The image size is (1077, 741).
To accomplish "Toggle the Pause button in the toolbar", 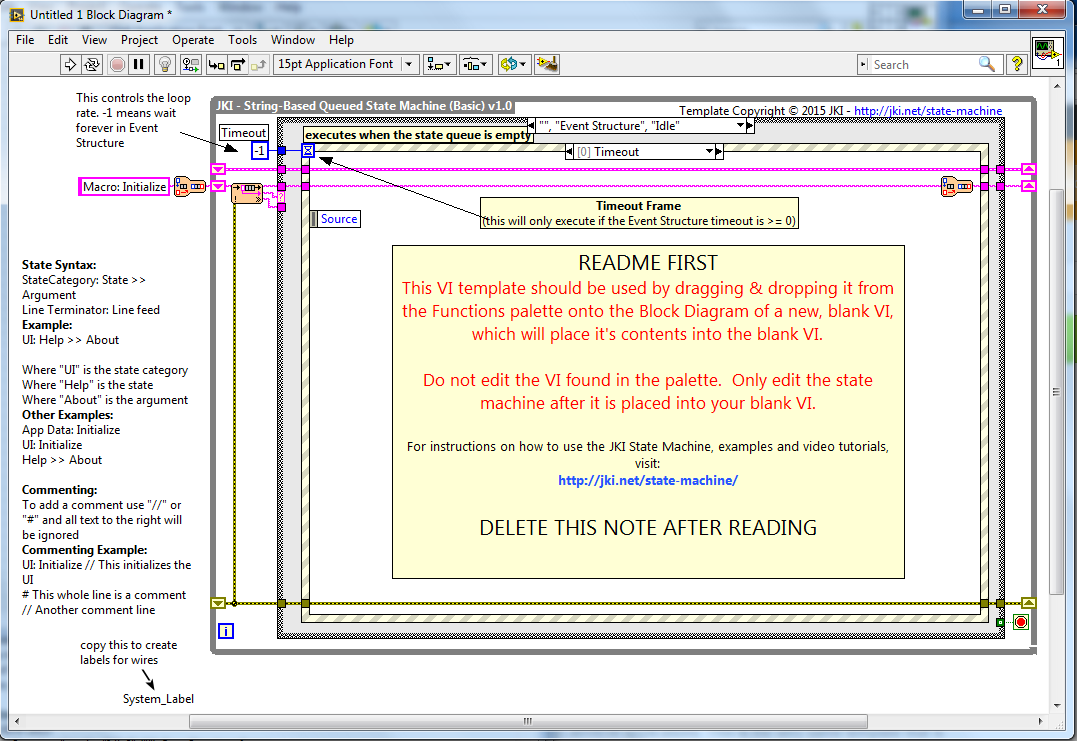I will (139, 65).
